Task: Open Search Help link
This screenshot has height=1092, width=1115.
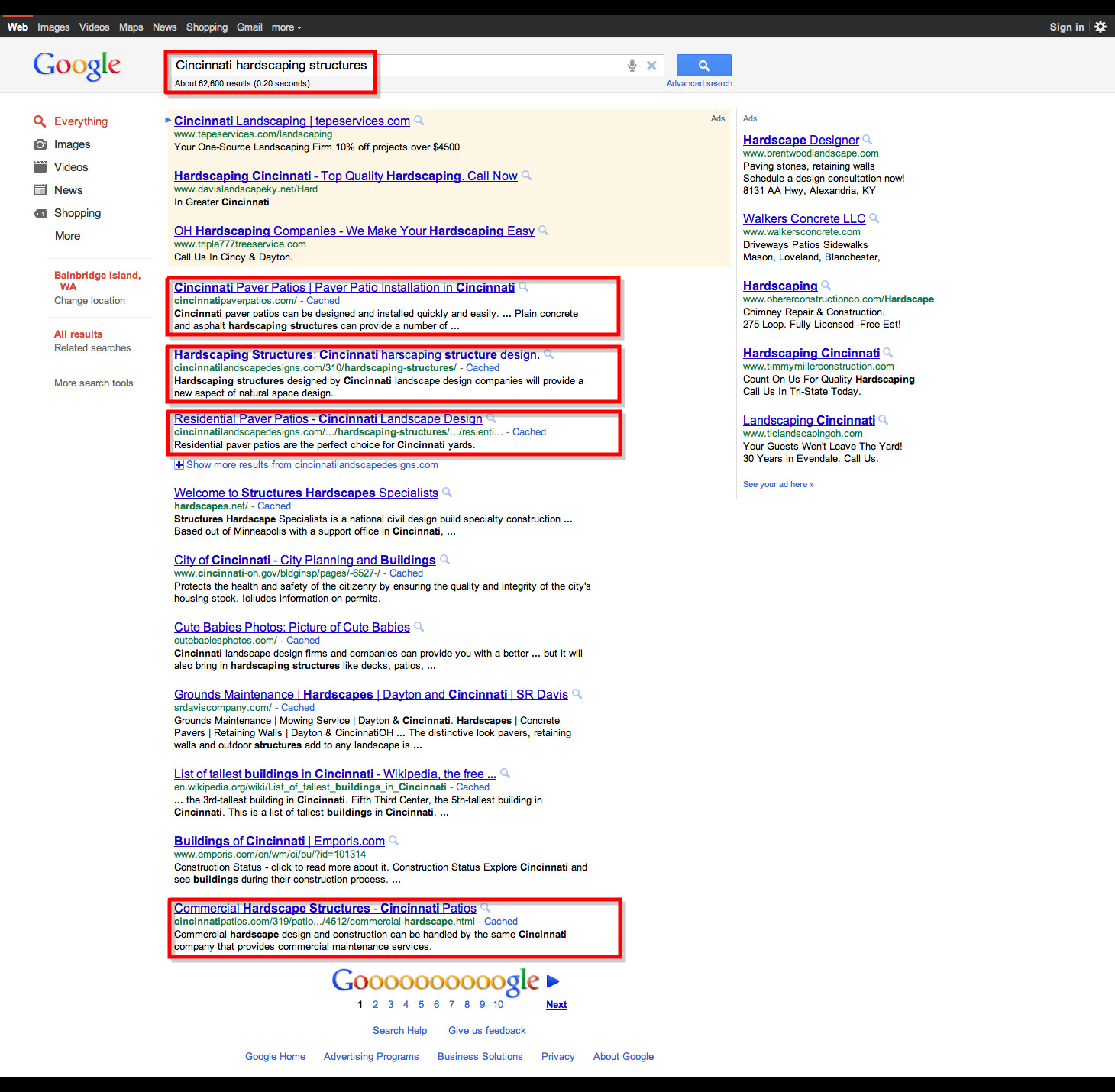Action: tap(399, 1031)
